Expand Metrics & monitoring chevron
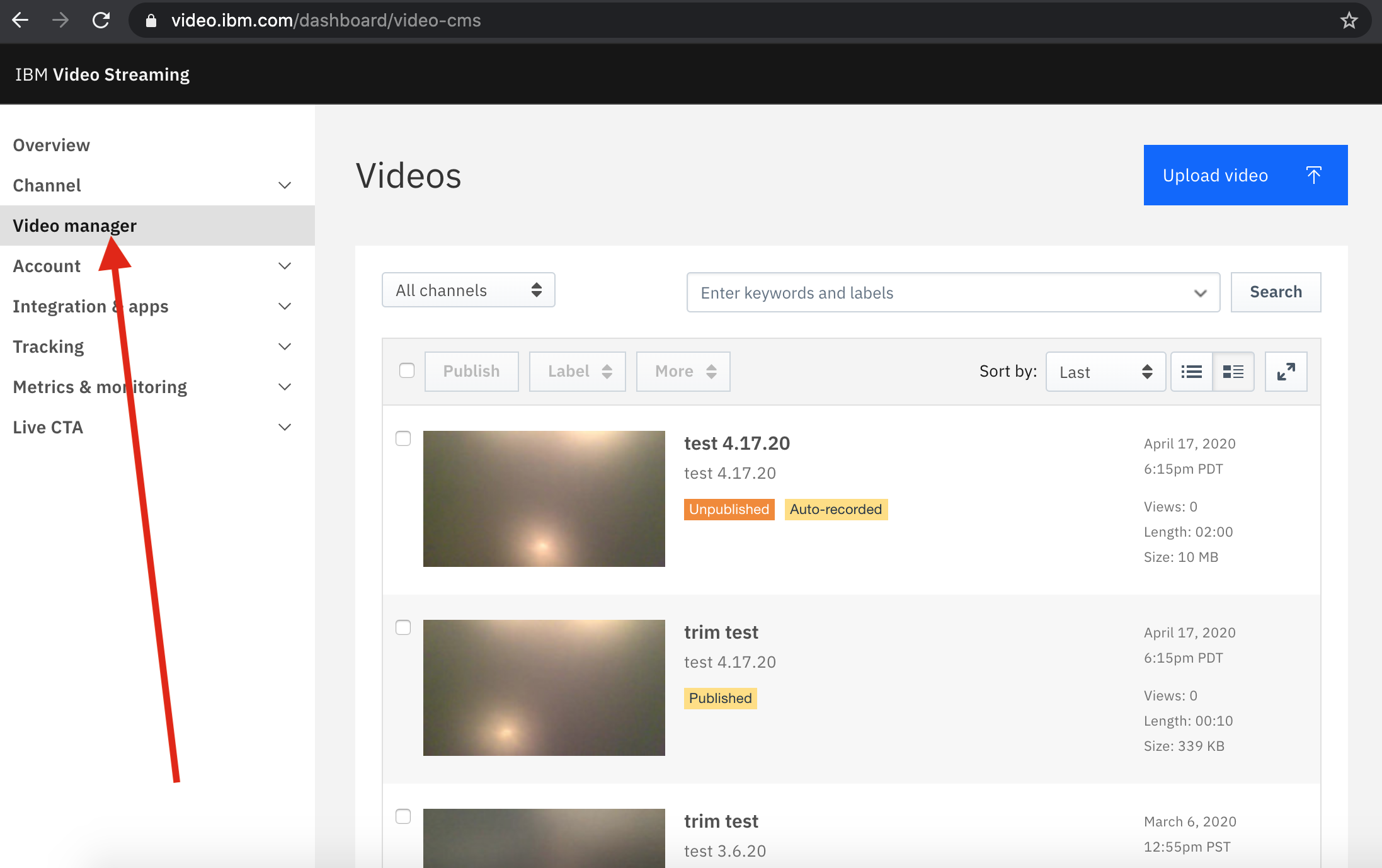 click(285, 387)
